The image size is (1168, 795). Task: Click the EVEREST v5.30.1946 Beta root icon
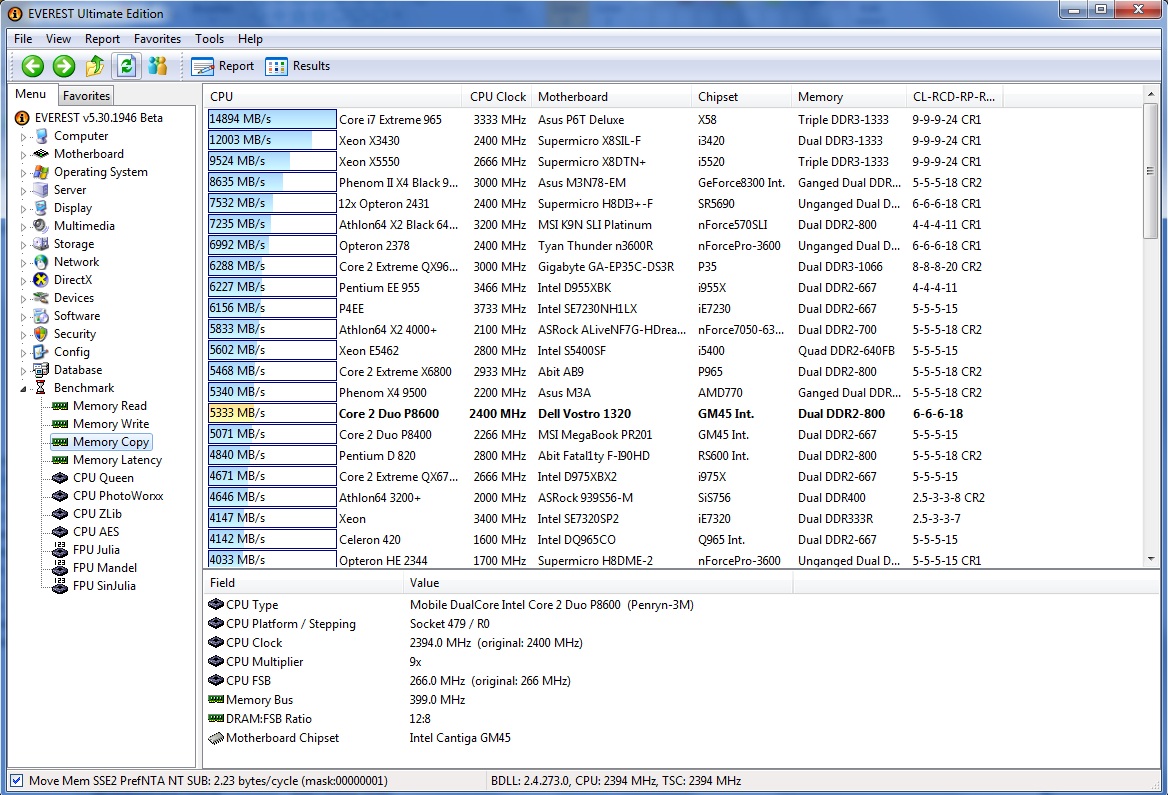pos(22,118)
